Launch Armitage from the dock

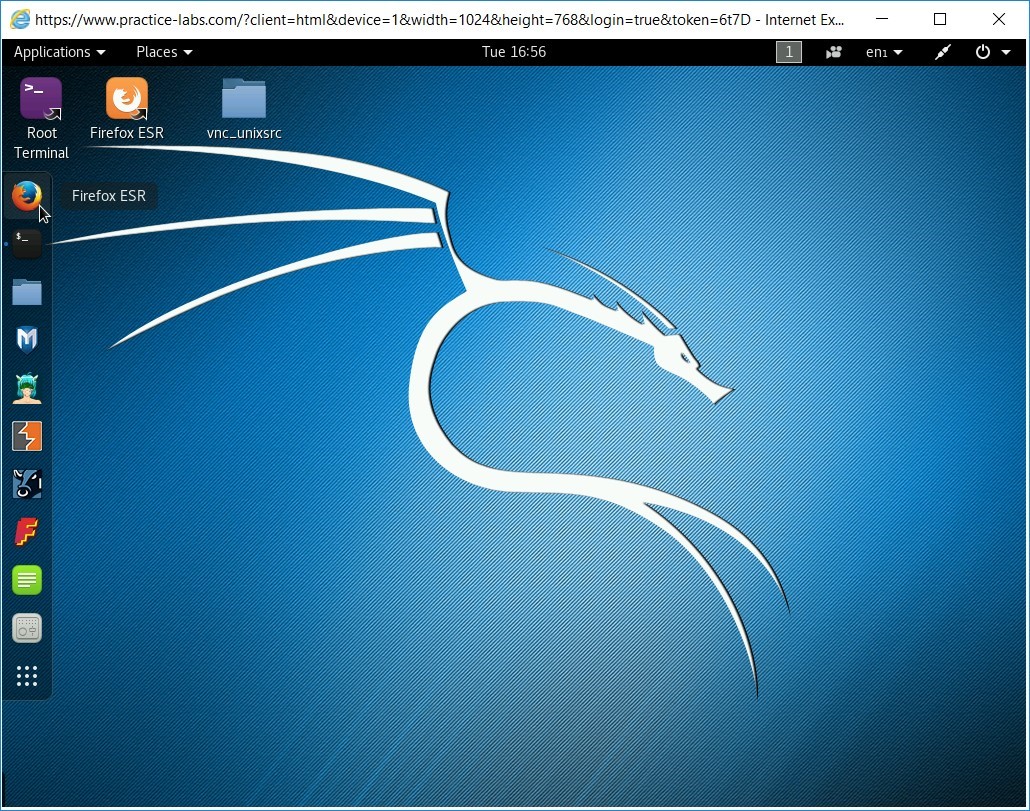click(x=27, y=387)
